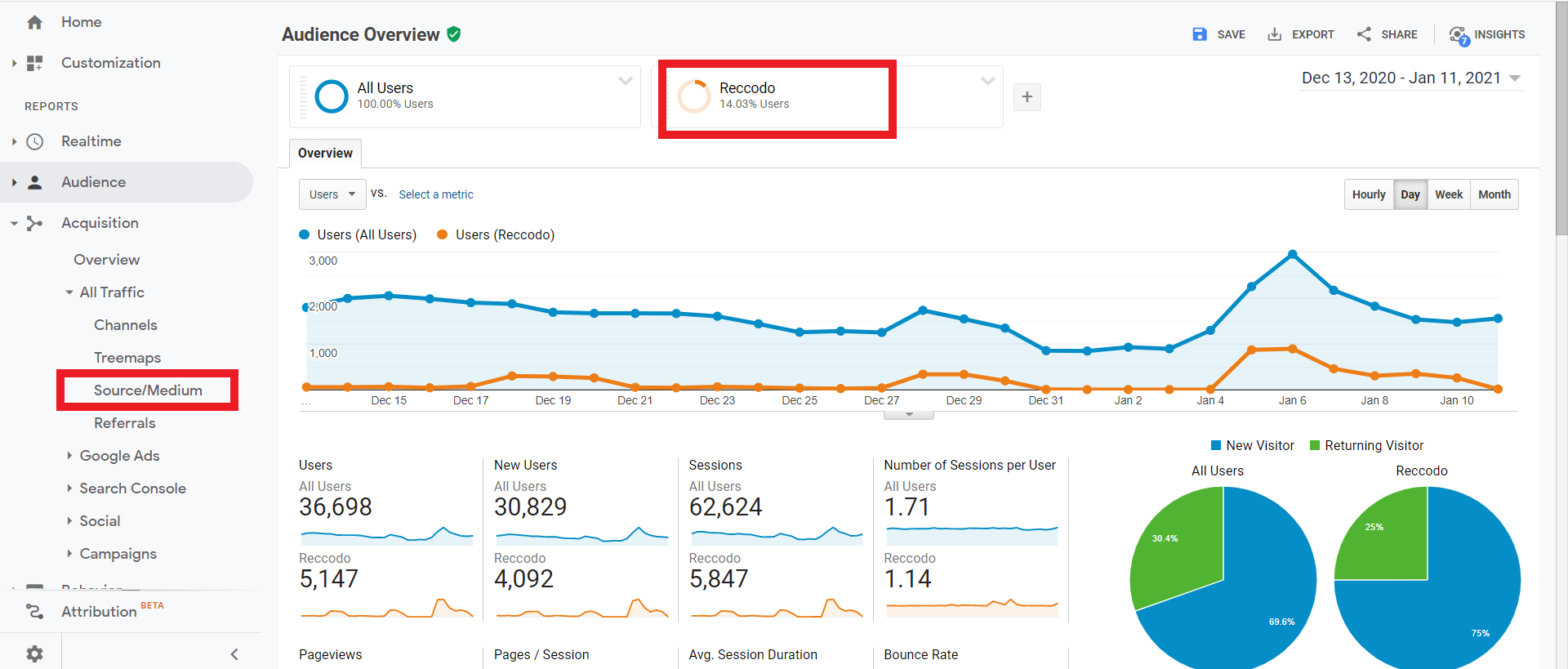Click the Reccodo orange segment circle

[x=694, y=96]
